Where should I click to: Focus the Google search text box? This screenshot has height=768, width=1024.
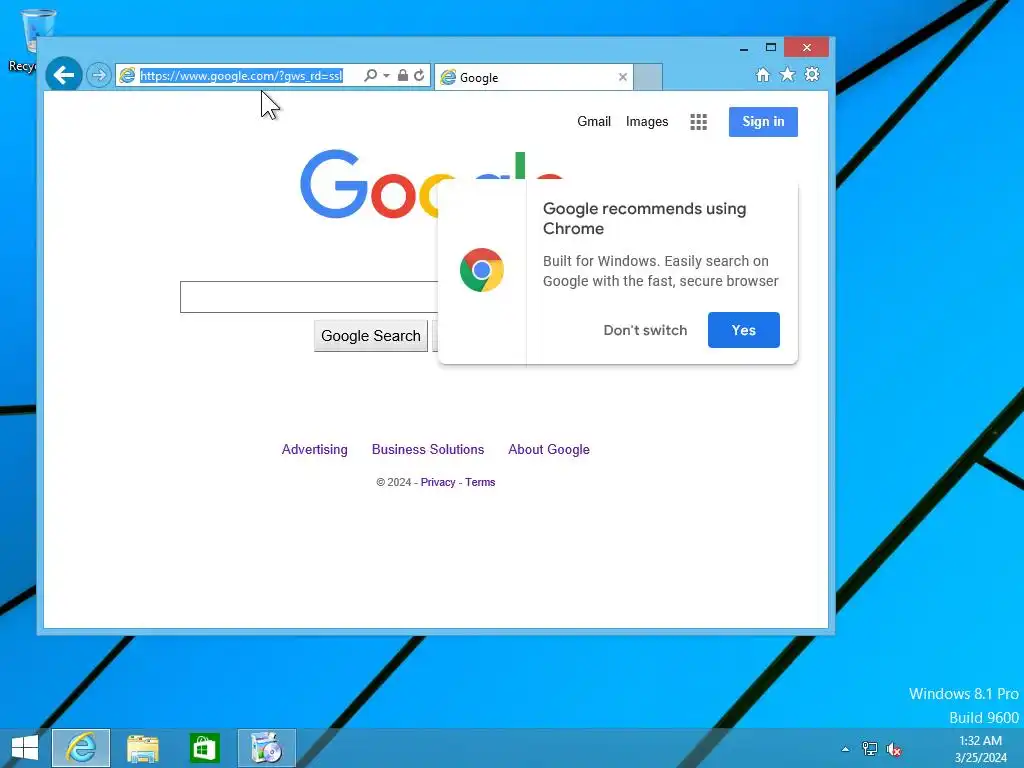coord(309,297)
